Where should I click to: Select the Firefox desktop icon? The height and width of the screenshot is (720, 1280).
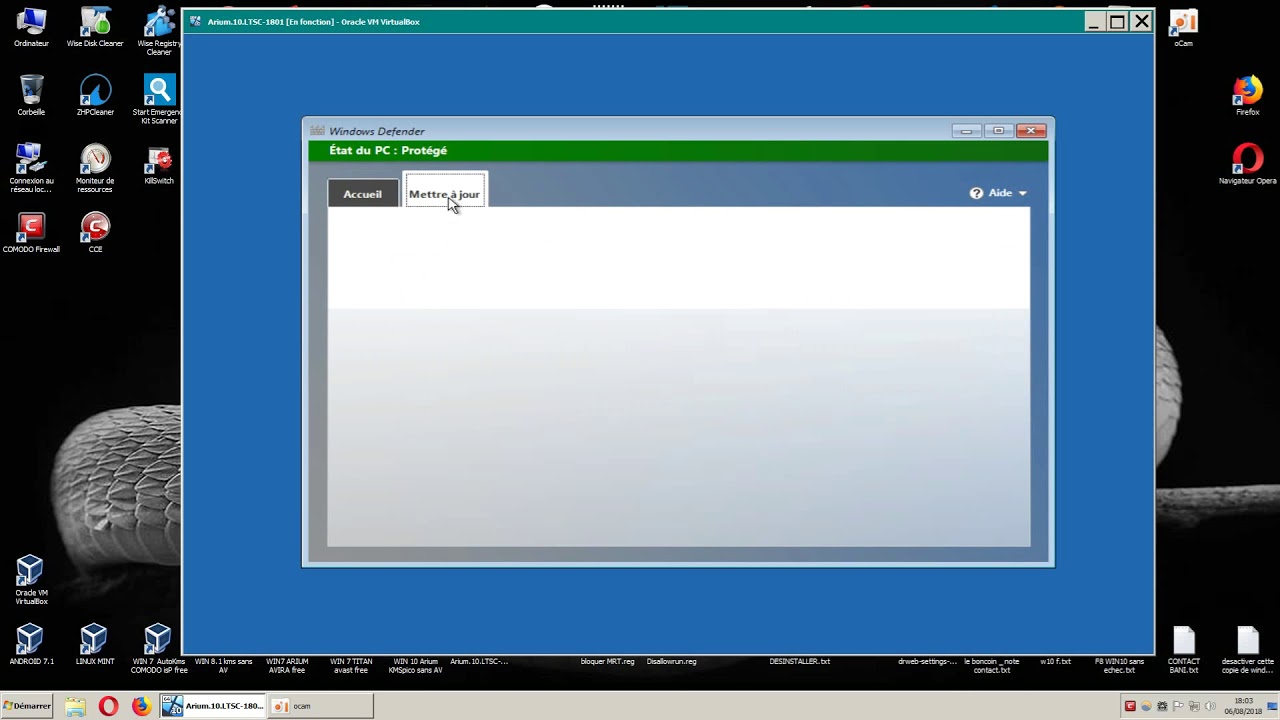[1247, 96]
